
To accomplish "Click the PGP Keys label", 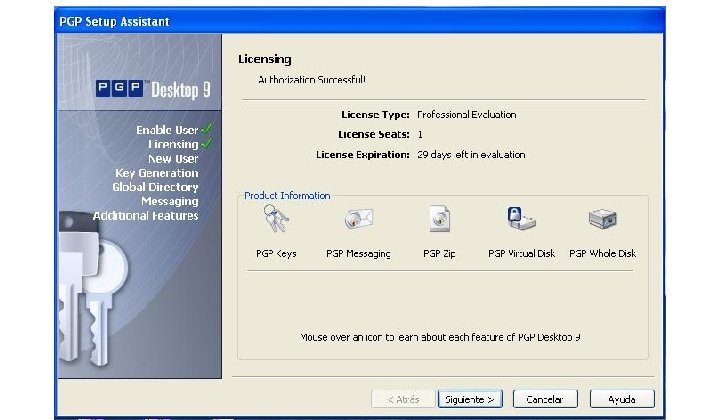I will tap(276, 253).
